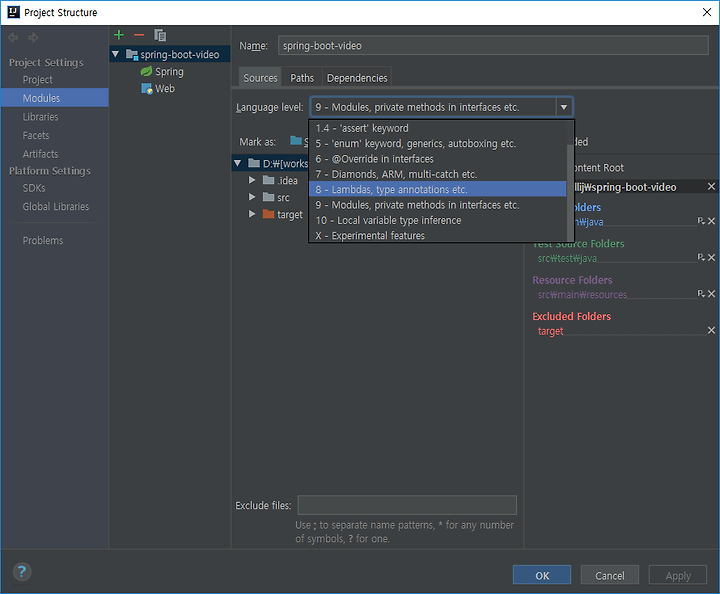Go forward with the right arrow icon
This screenshot has width=720, height=594.
pos(33,38)
